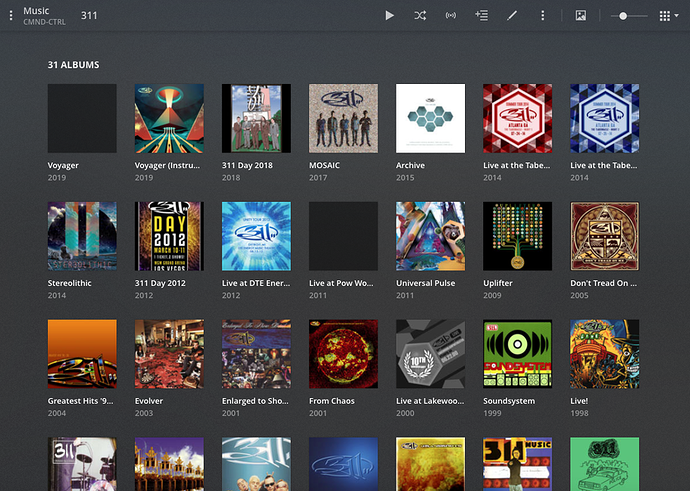Open the Live! 1998 album cover
690x491 pixels.
pos(605,354)
